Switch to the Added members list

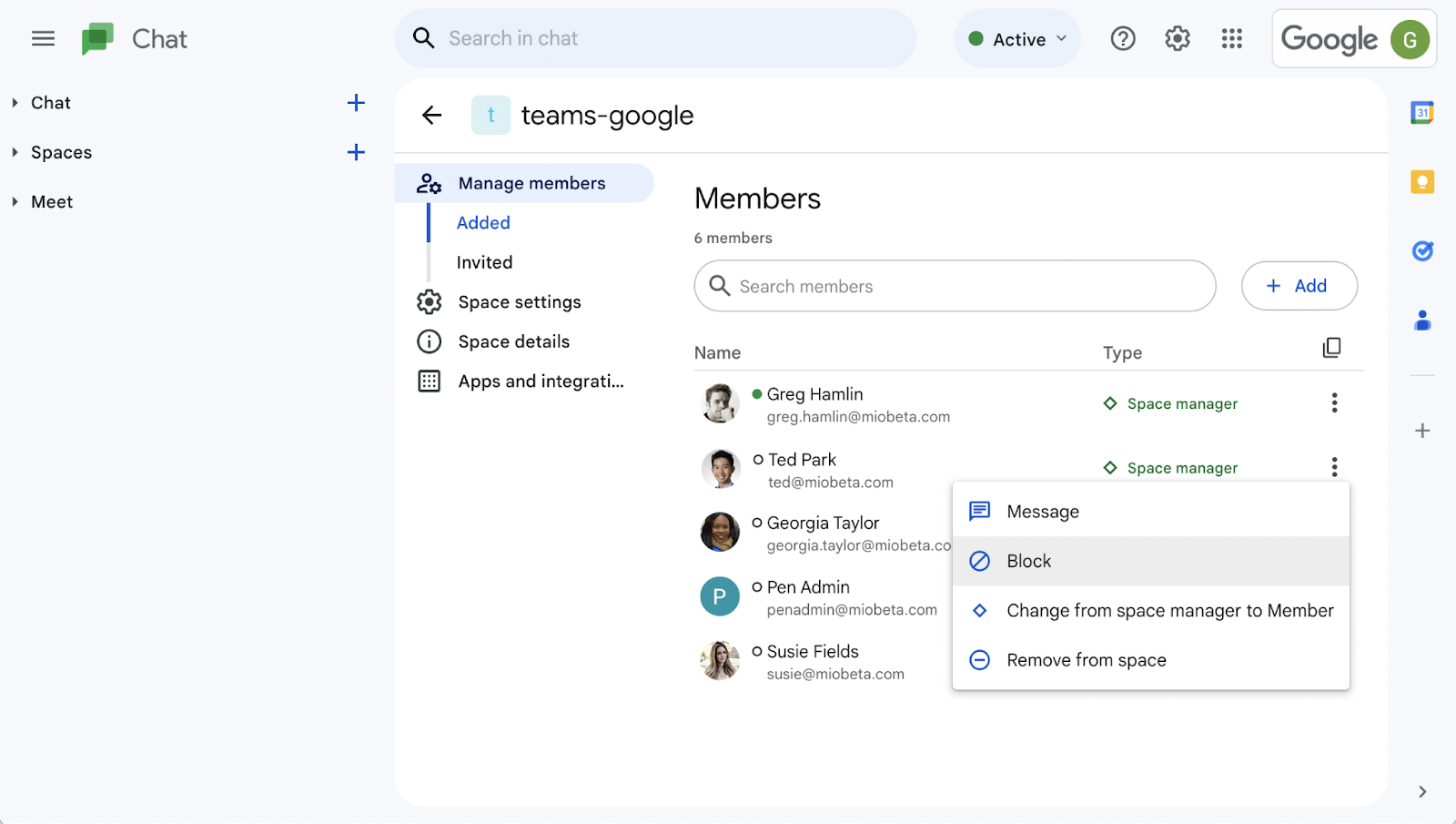pos(483,223)
